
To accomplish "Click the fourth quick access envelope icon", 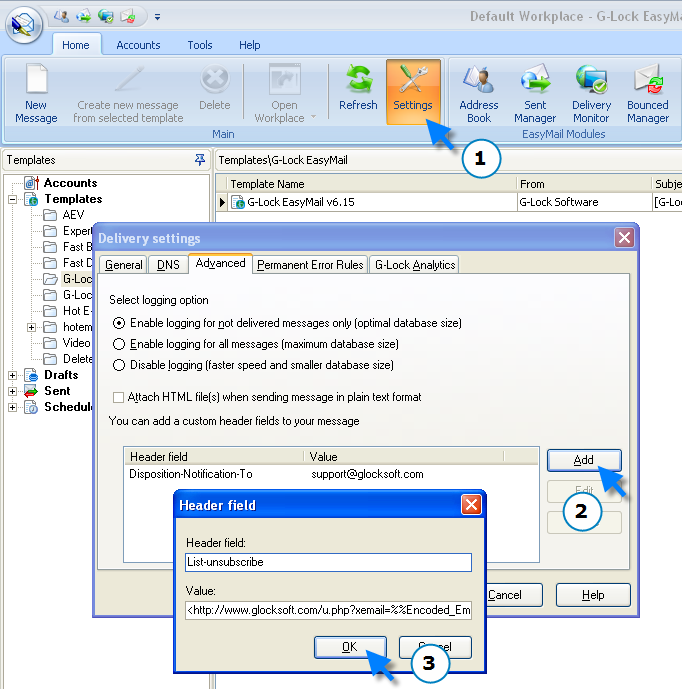I will click(x=128, y=17).
